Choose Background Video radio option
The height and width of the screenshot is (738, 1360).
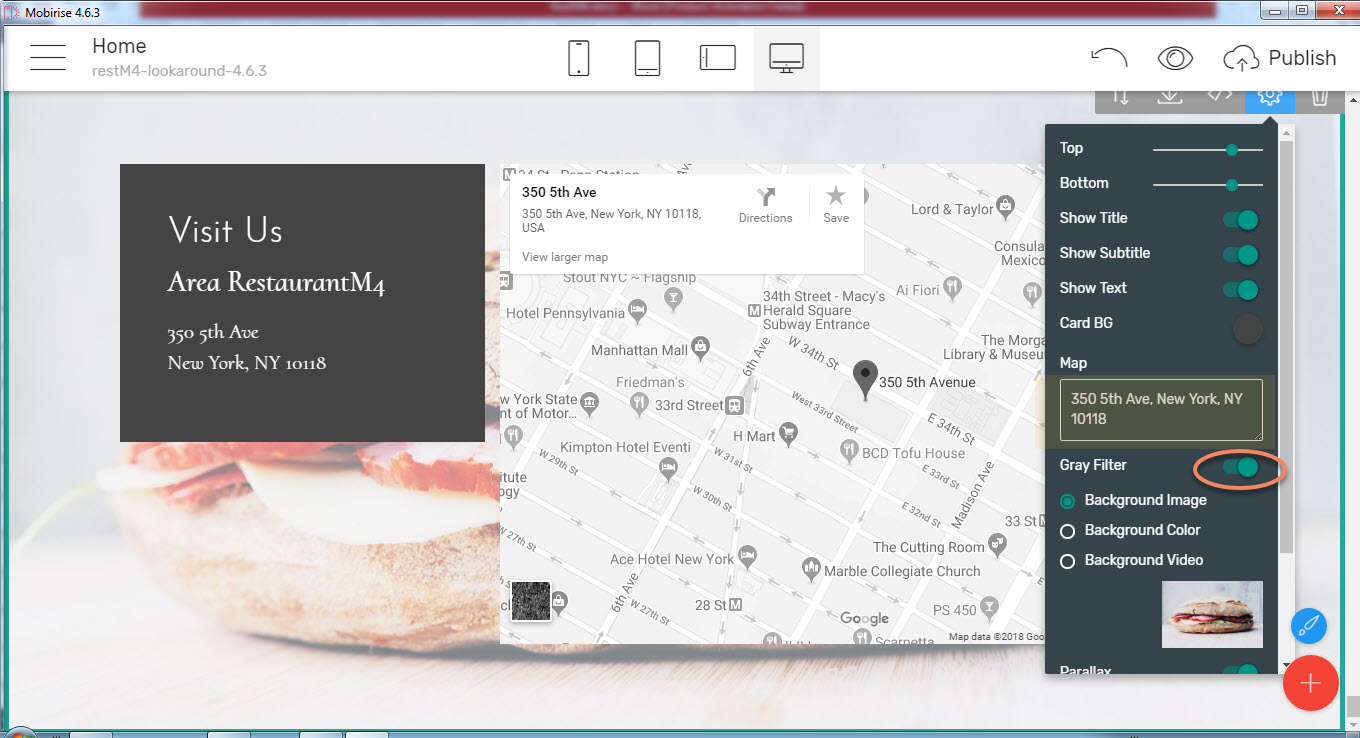(x=1067, y=561)
